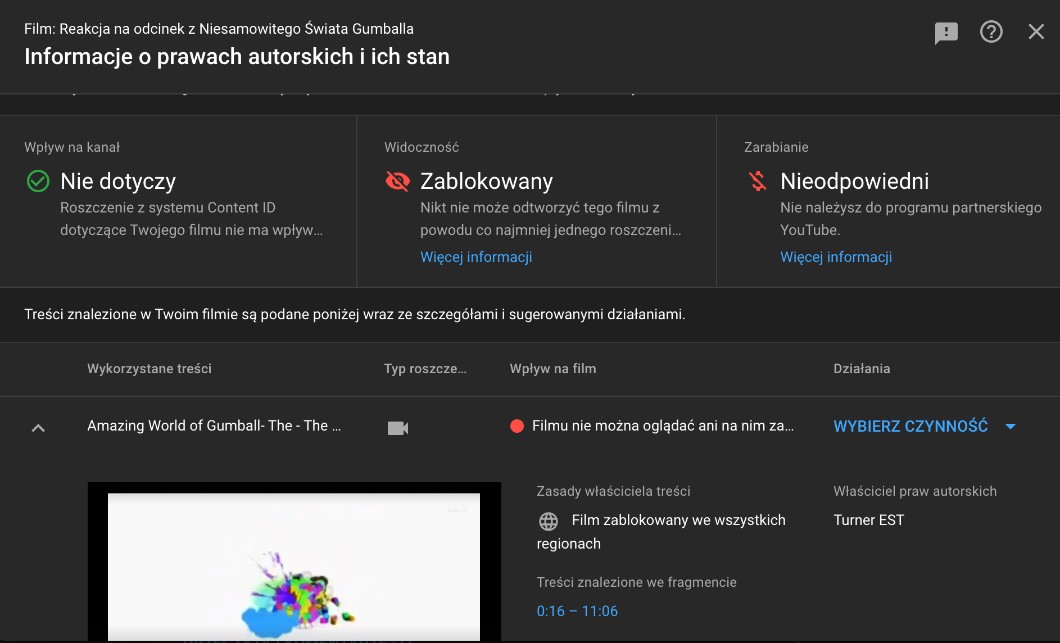Close the copyright information dialog

coord(1036,32)
